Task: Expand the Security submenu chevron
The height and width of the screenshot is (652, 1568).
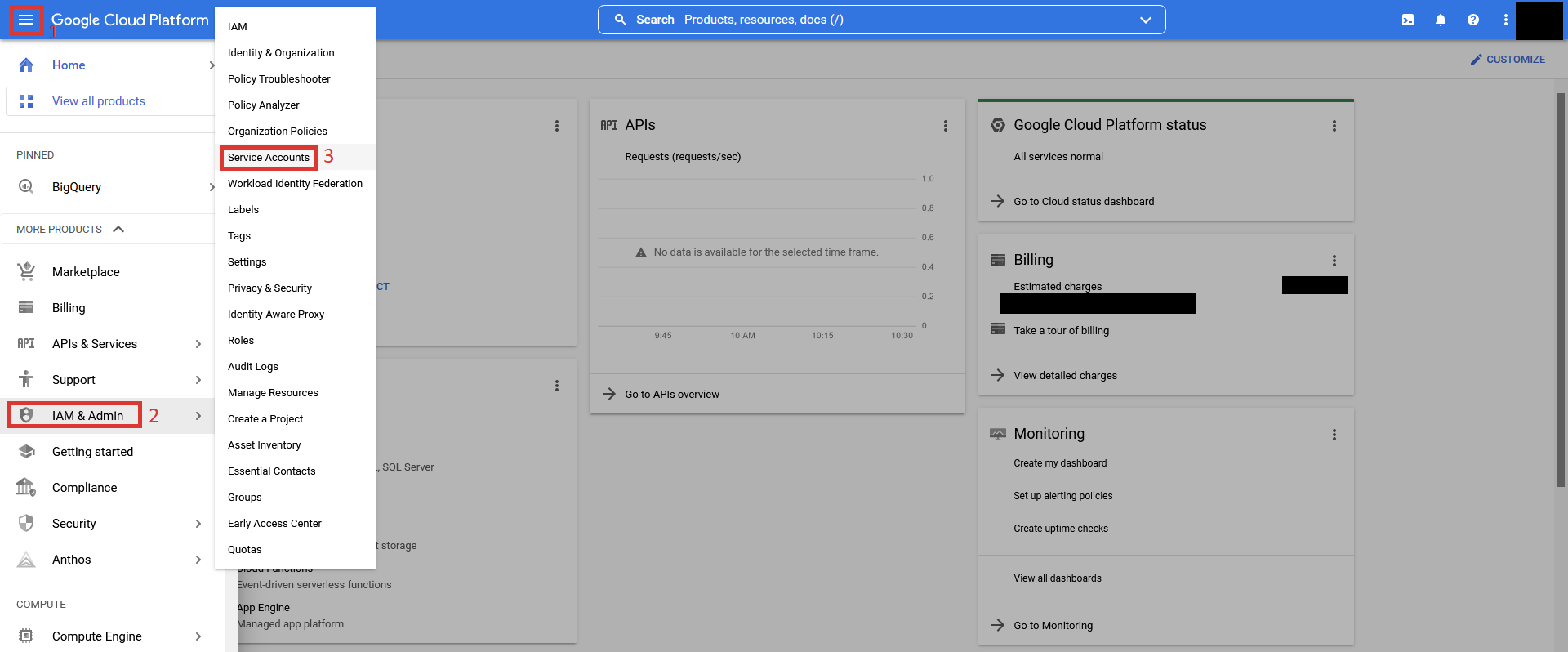Action: click(198, 524)
